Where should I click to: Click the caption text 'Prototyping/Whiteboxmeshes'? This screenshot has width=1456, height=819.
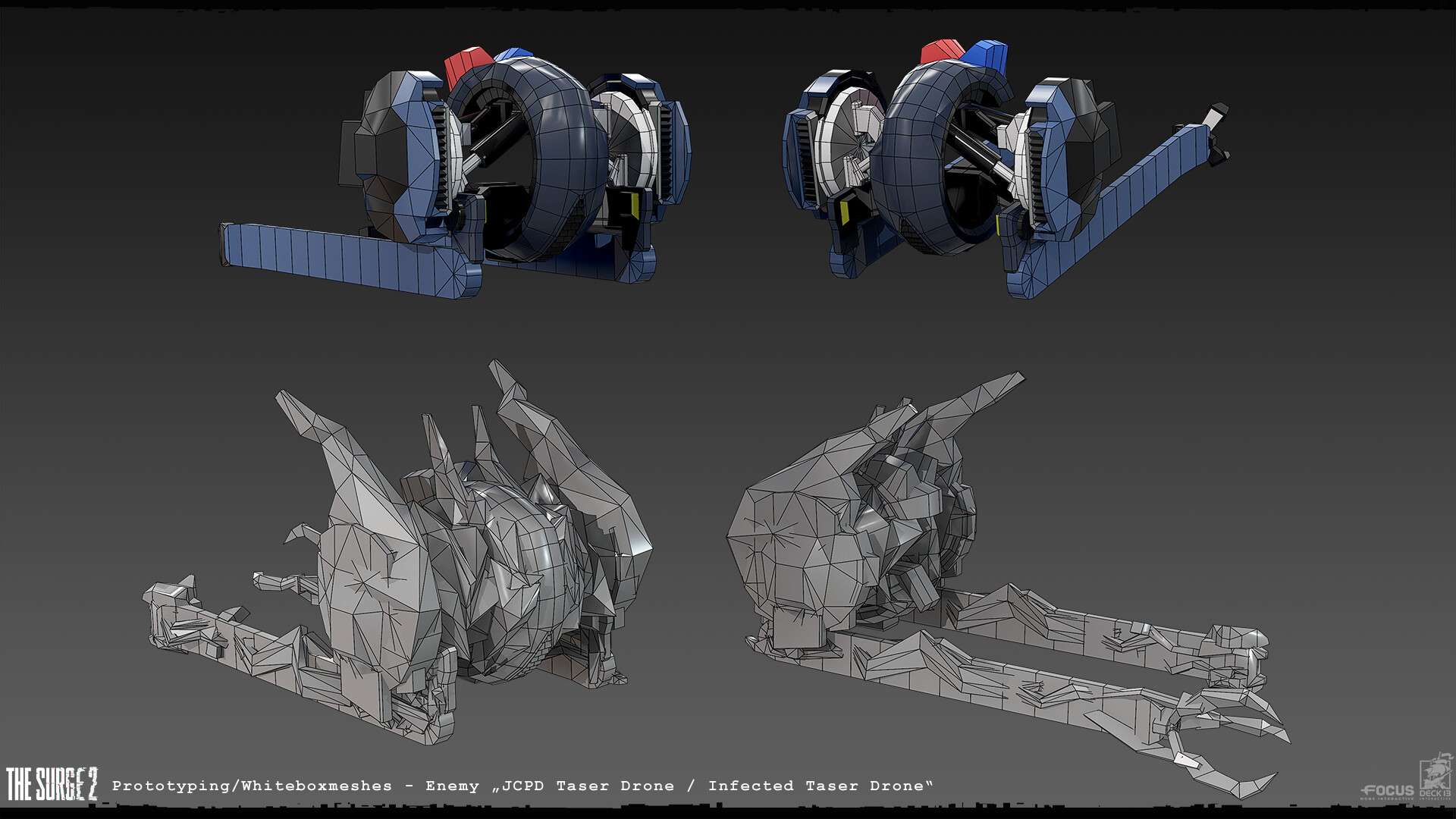250,786
